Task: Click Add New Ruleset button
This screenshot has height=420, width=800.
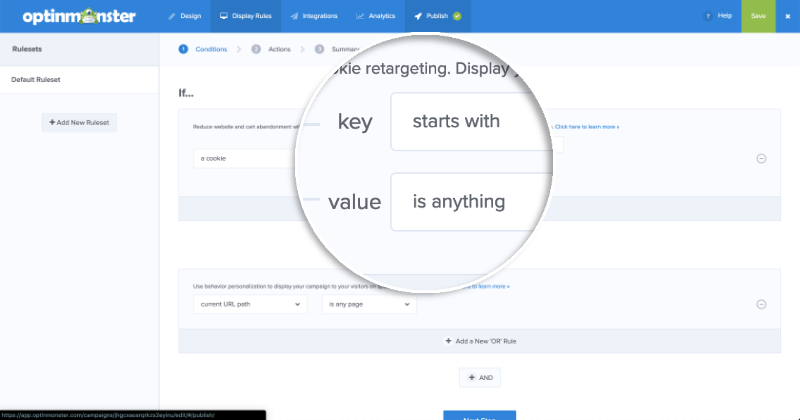Action: pos(79,122)
